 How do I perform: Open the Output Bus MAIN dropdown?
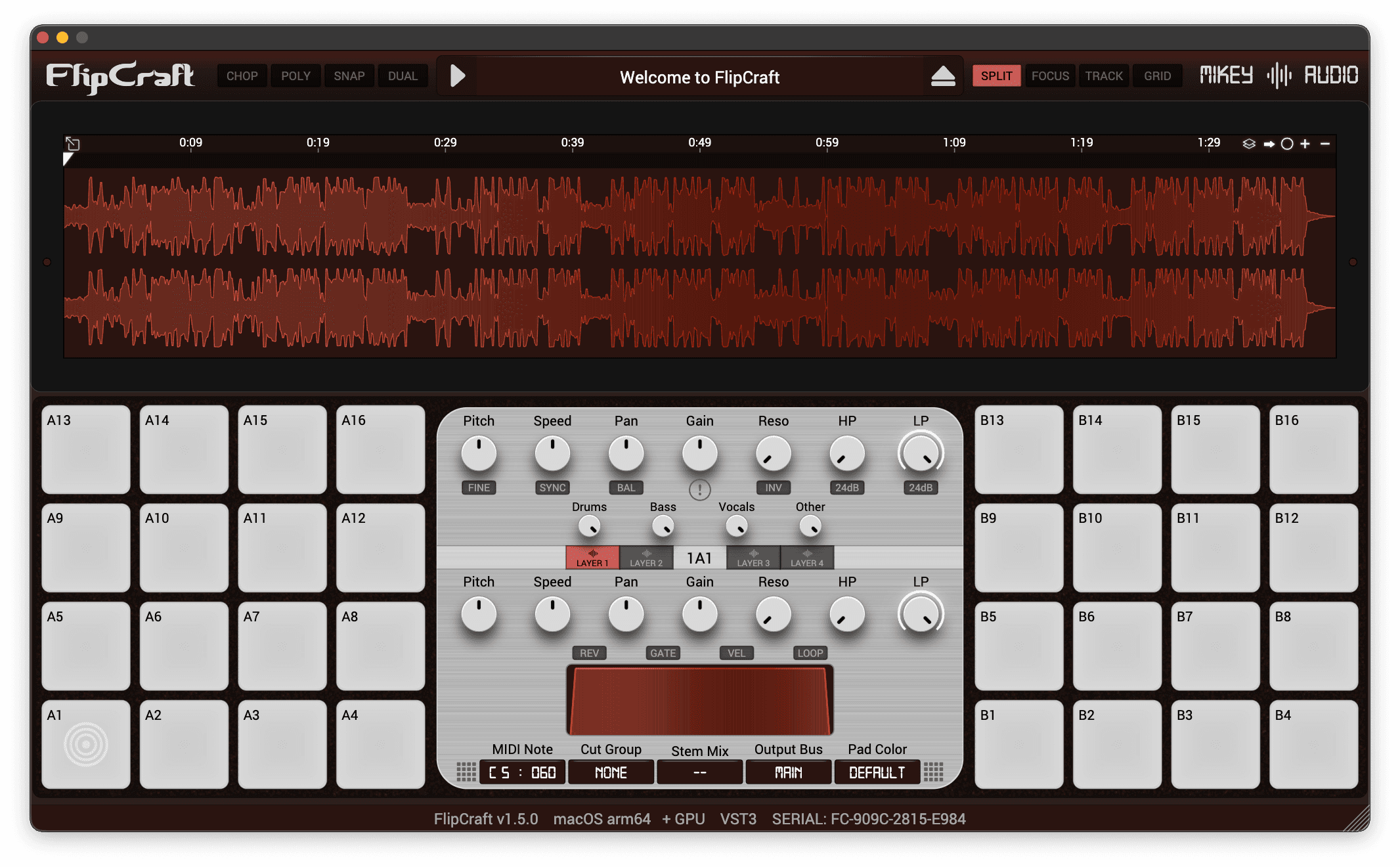(x=788, y=772)
